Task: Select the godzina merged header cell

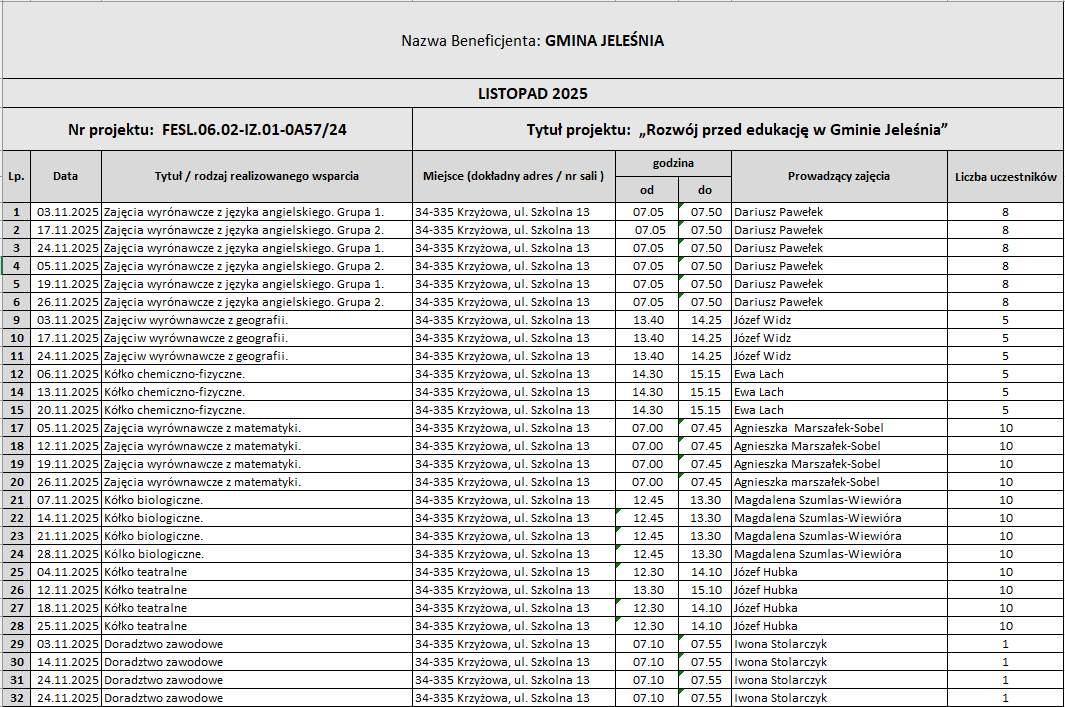Action: (673, 163)
